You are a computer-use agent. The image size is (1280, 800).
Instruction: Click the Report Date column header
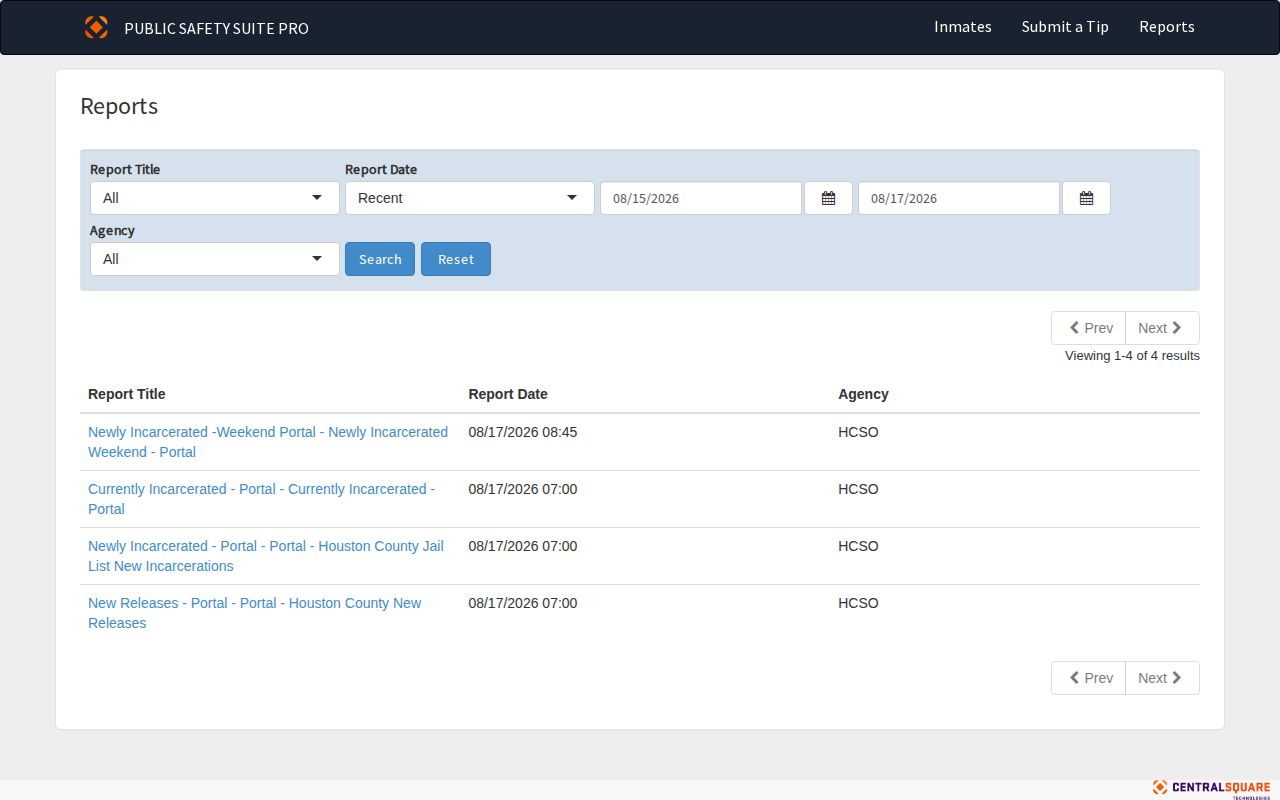pyautogui.click(x=508, y=394)
